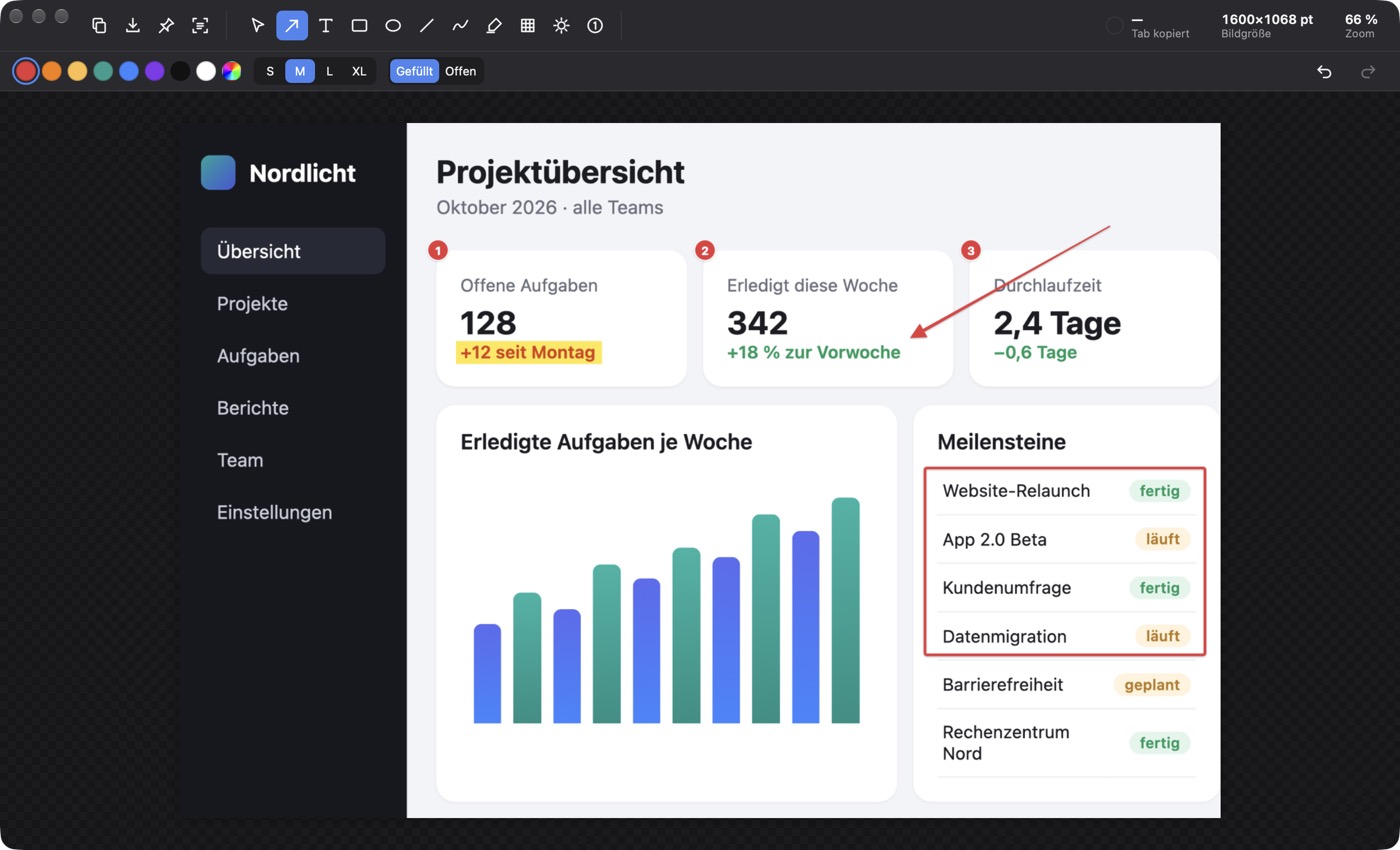
Task: Open the rainbow custom color picker
Action: 231,71
